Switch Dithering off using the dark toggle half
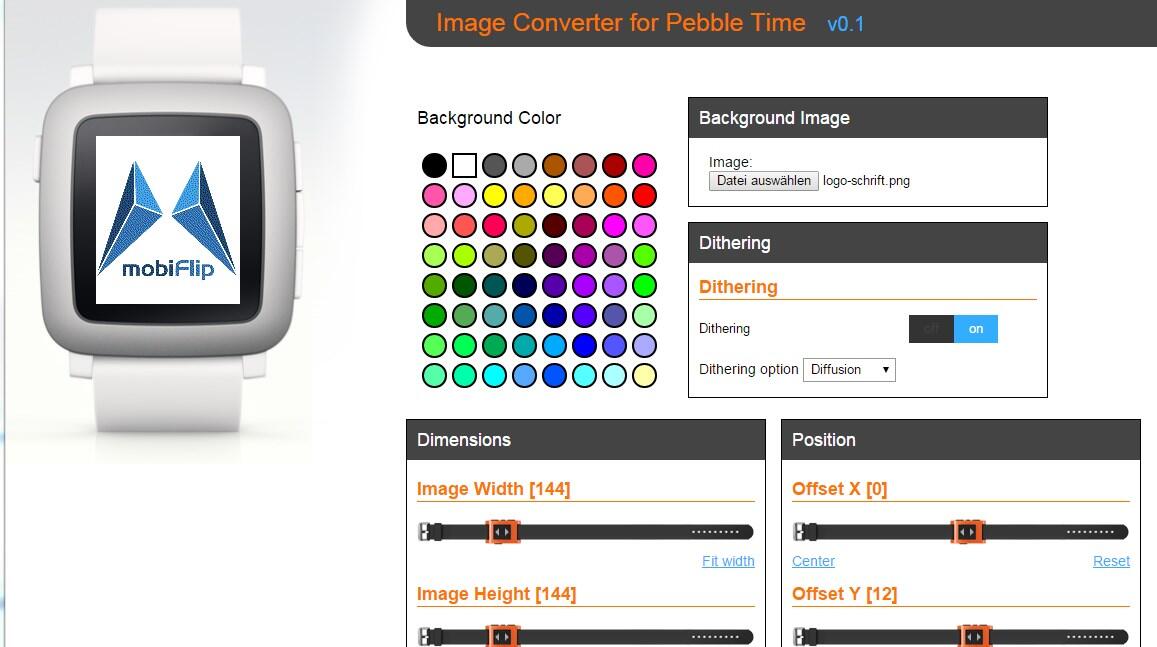The height and width of the screenshot is (647, 1157). pos(931,329)
